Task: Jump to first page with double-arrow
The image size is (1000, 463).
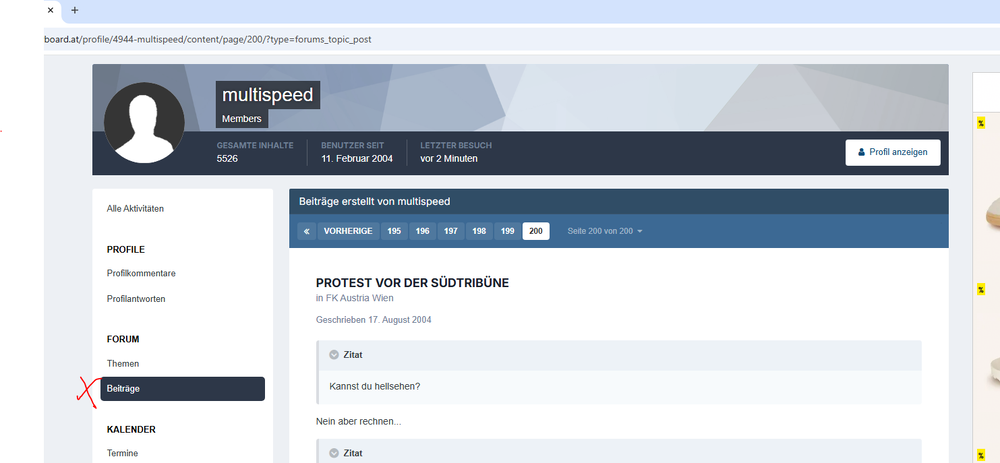Action: click(307, 231)
